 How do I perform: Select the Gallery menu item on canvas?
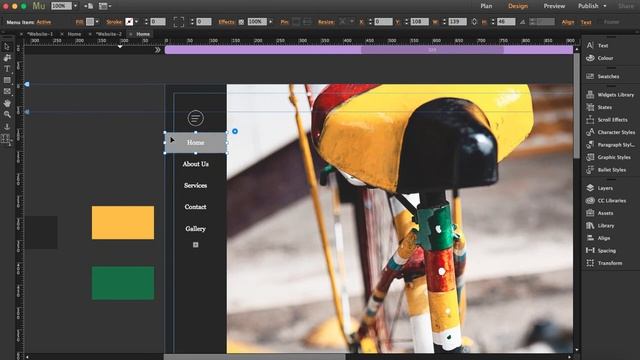(x=196, y=229)
